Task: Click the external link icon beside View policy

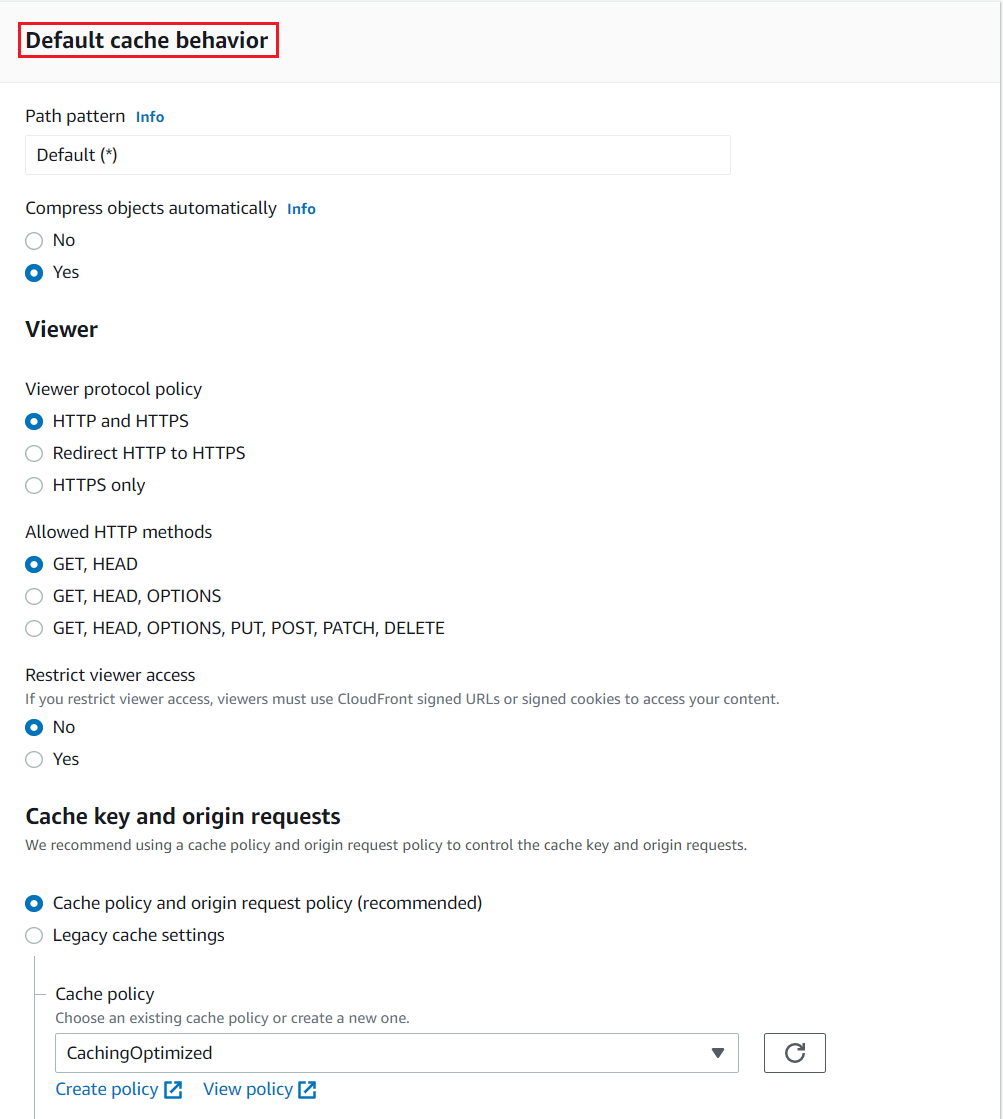Action: point(307,1090)
